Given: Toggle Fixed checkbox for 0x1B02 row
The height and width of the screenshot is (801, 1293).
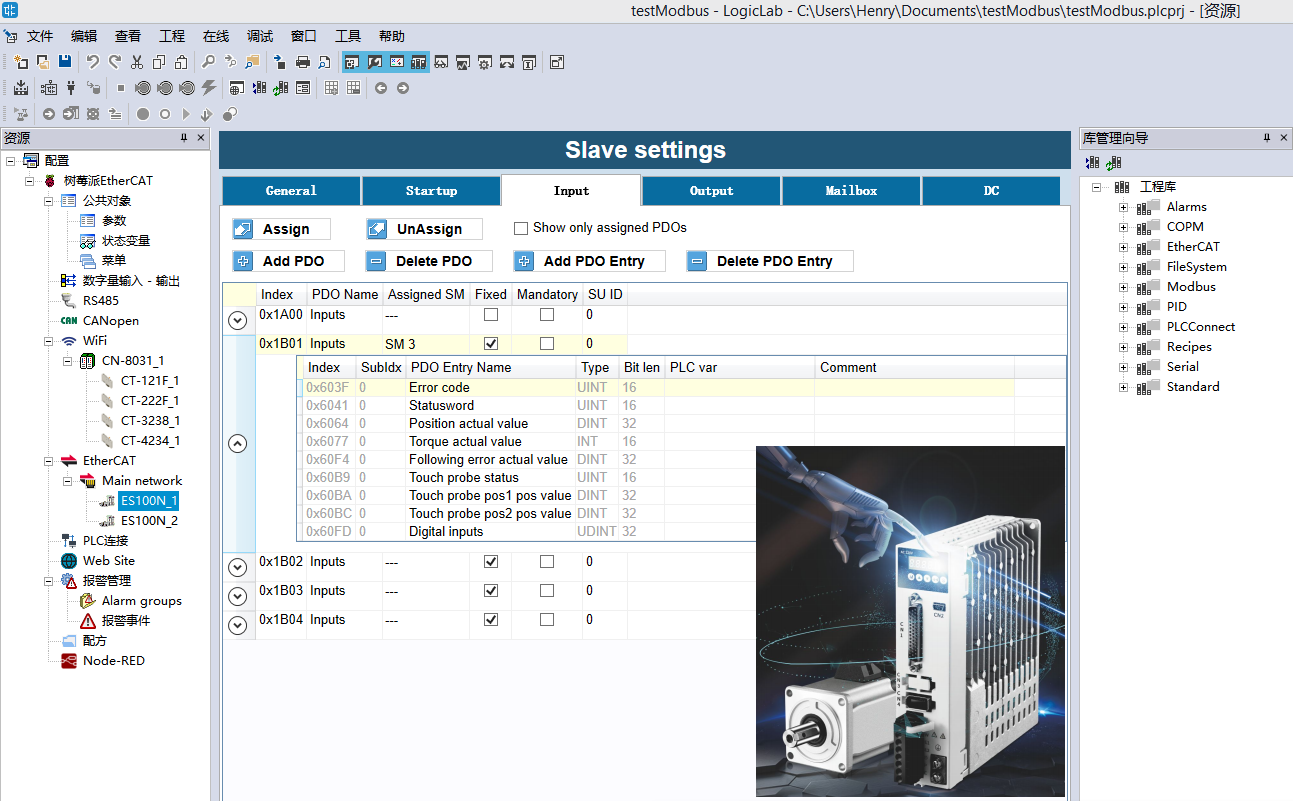Looking at the screenshot, I should pos(491,562).
